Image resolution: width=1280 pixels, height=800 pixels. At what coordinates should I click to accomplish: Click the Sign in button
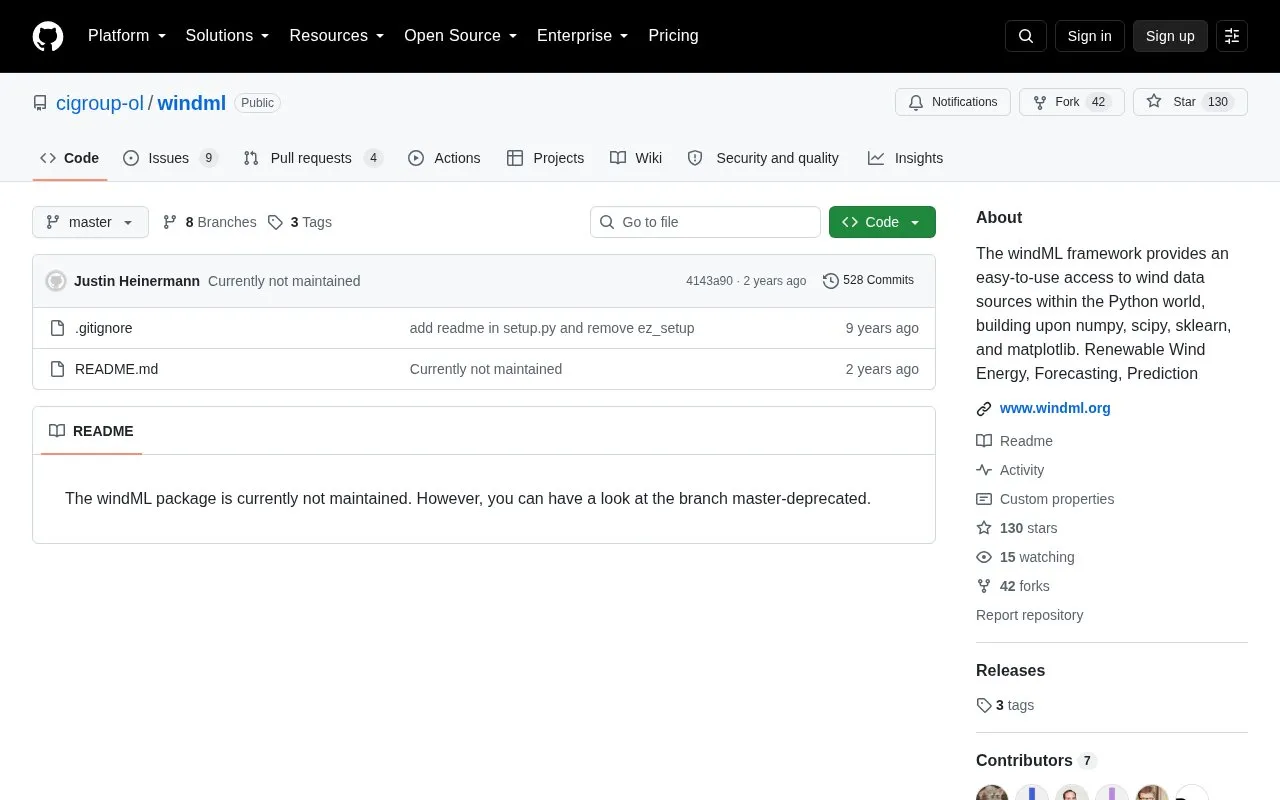pos(1089,36)
